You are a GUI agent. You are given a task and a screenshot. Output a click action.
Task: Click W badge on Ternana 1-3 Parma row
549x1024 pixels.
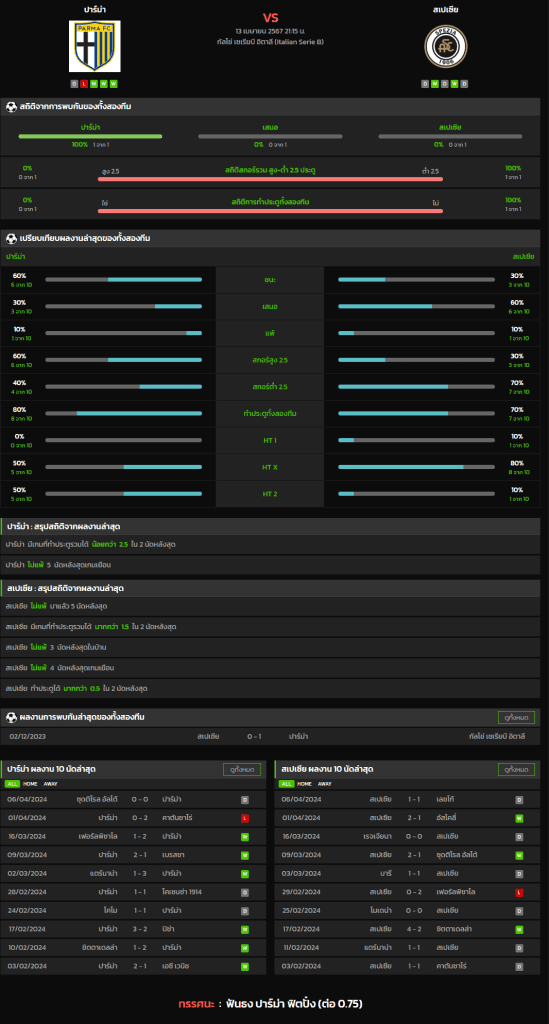pyautogui.click(x=245, y=873)
